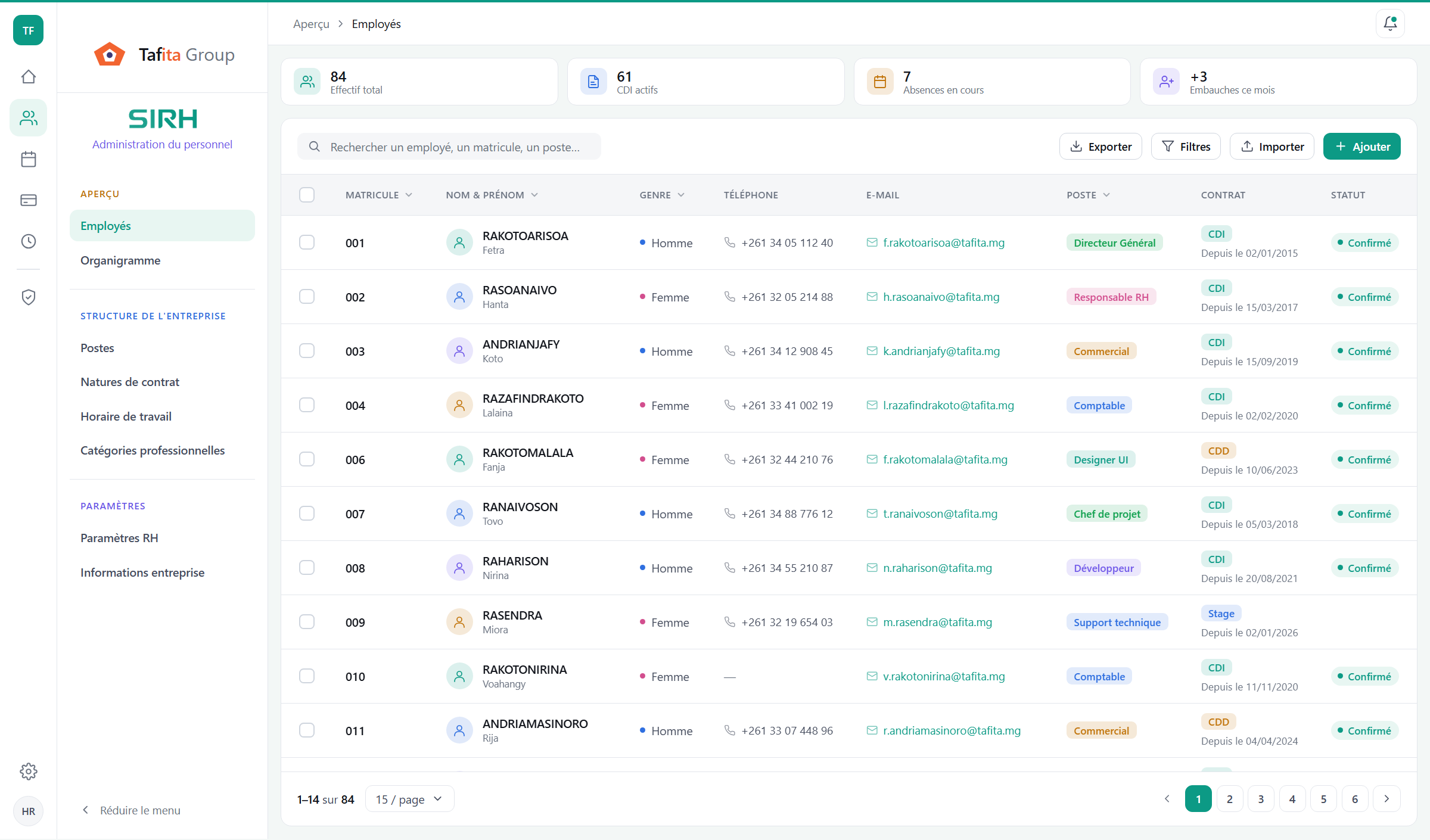Open the Filtres button

pos(1186,147)
